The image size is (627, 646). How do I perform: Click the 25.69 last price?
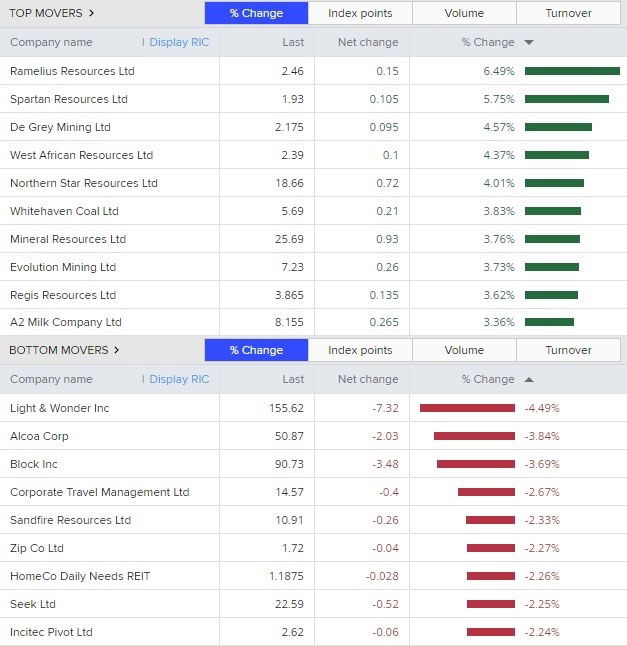click(x=290, y=239)
